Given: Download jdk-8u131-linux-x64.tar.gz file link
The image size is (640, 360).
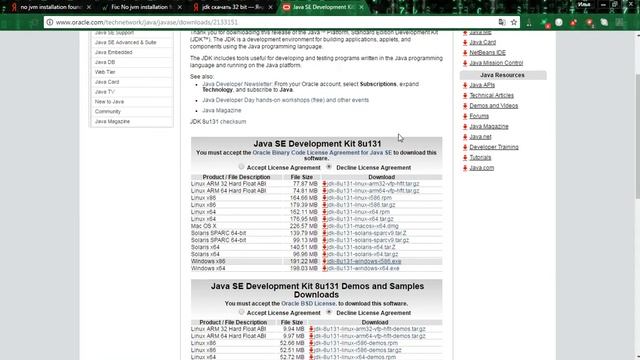Looking at the screenshot, I should 360,219.
